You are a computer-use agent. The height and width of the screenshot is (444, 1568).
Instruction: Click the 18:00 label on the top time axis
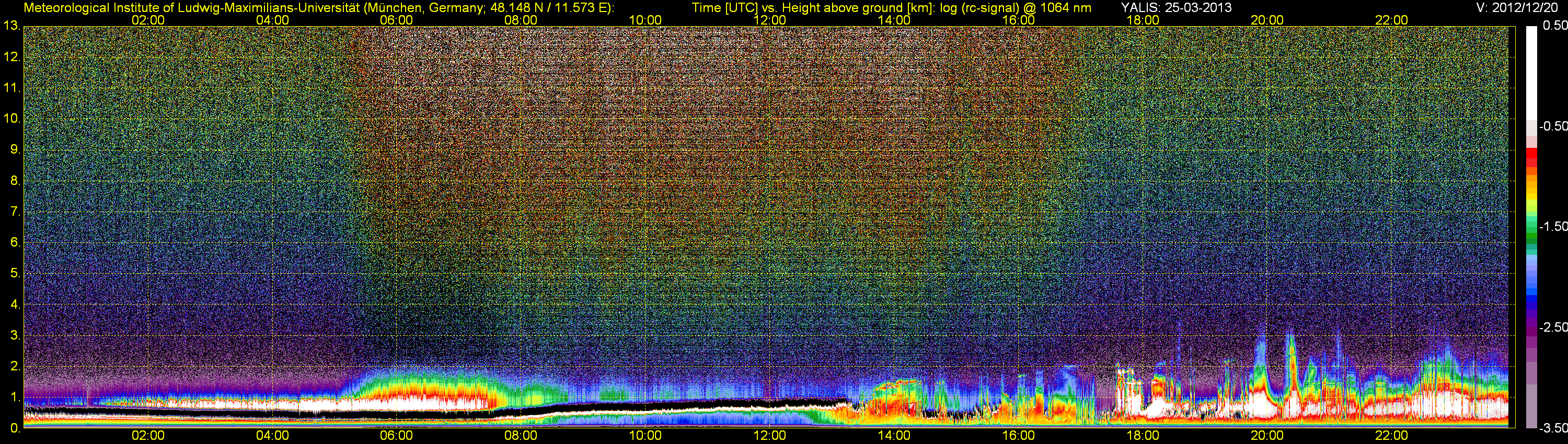click(x=1143, y=20)
